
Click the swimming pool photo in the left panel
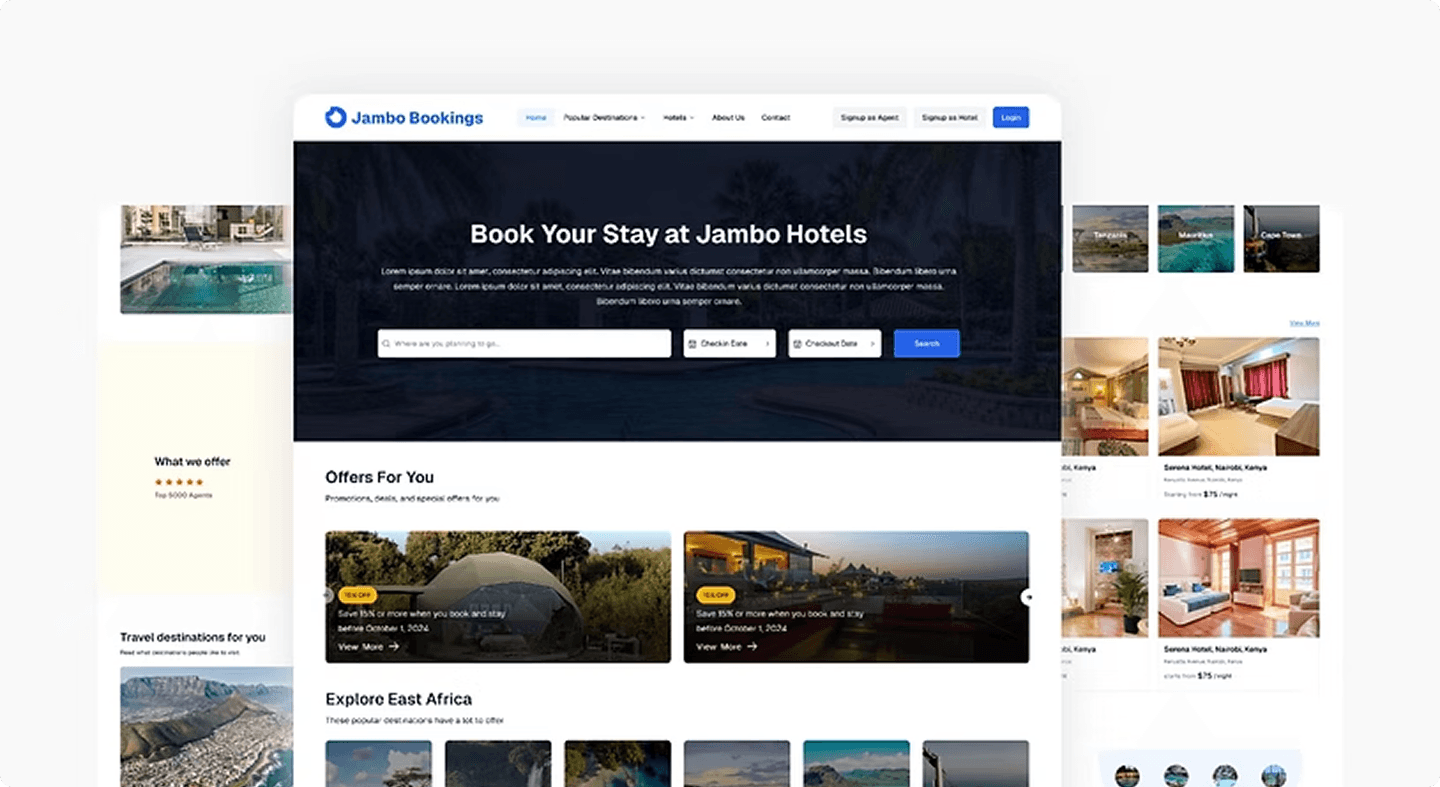(x=207, y=259)
